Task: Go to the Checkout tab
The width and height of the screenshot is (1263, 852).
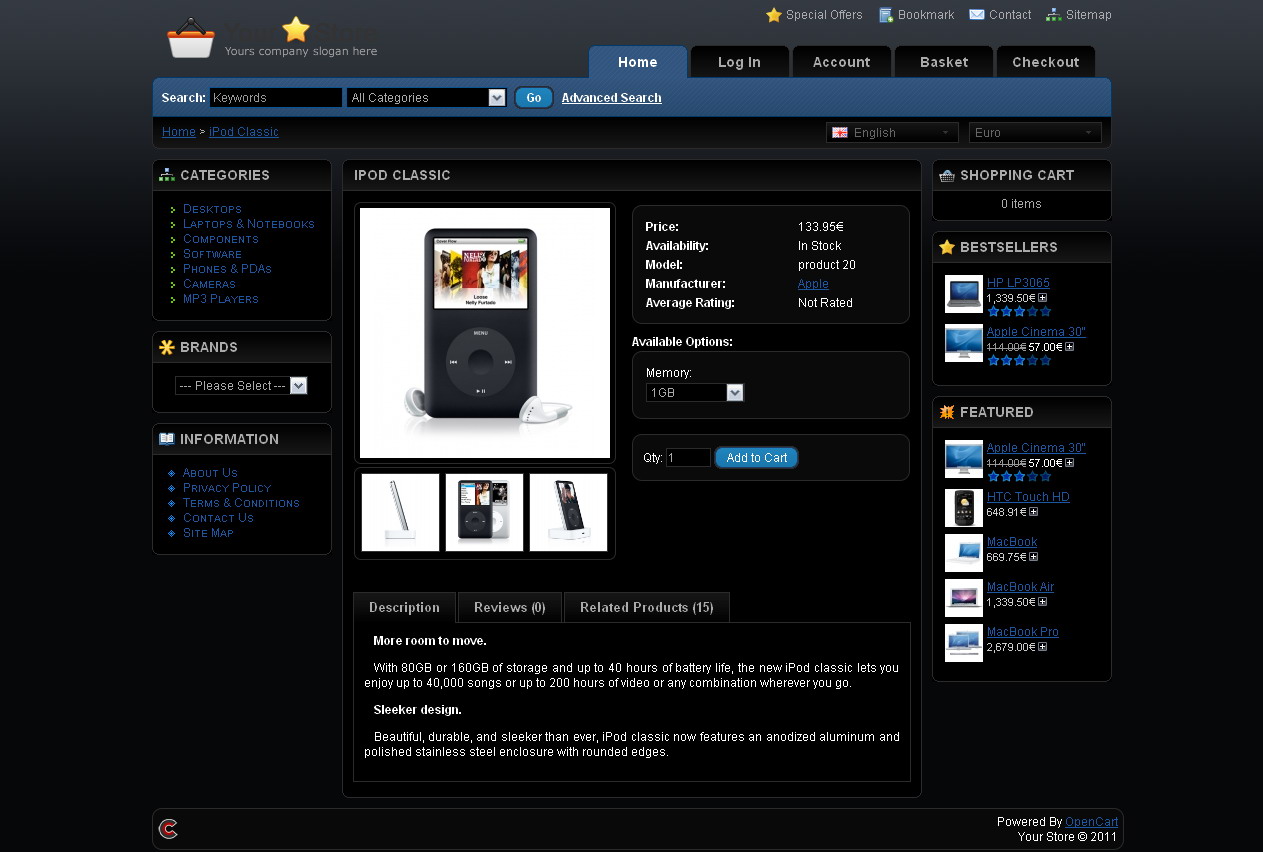Action: coord(1046,62)
